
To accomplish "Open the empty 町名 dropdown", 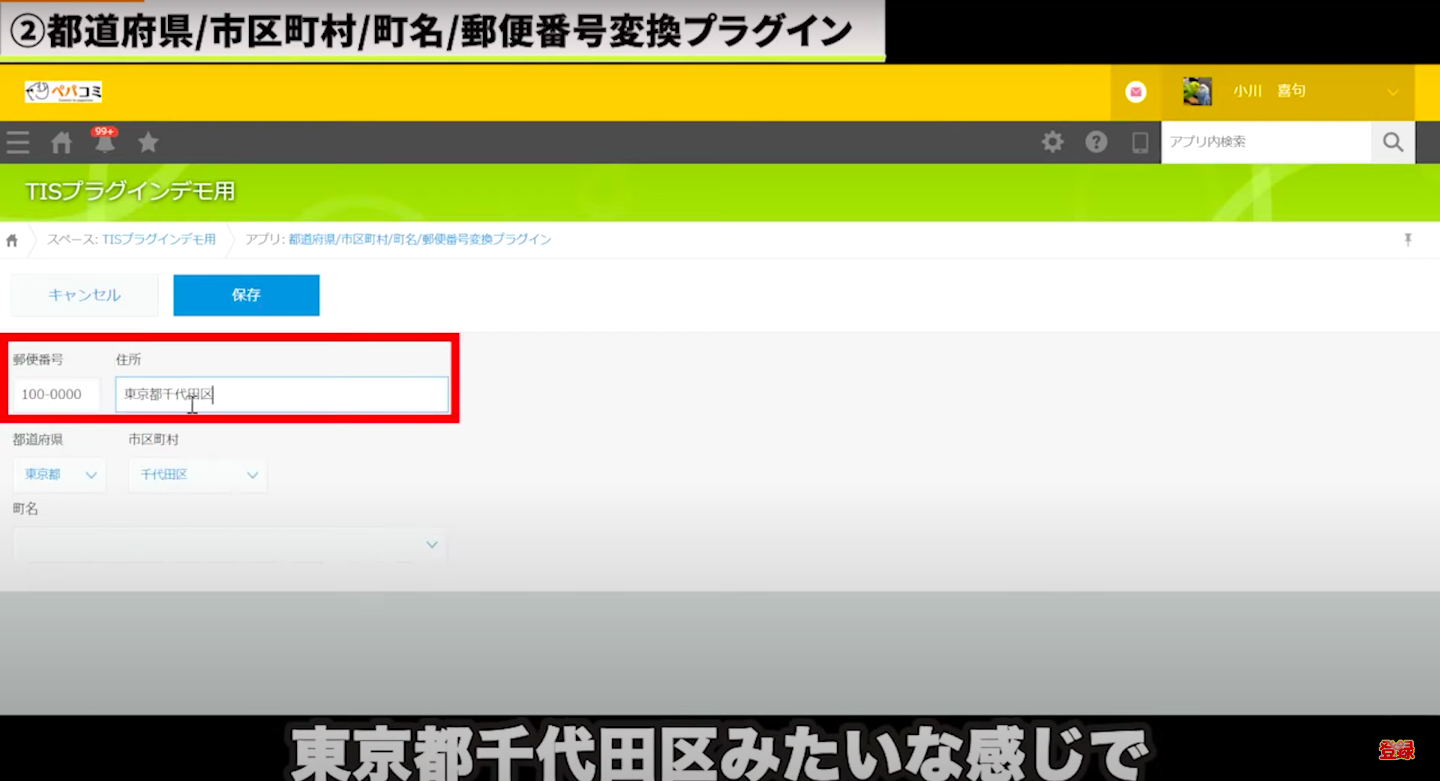I will (229, 545).
